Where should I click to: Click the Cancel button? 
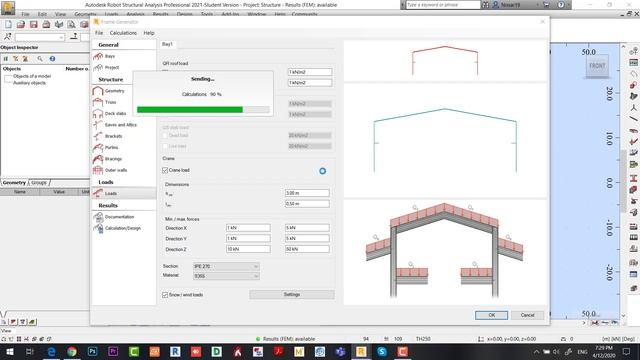click(x=527, y=315)
